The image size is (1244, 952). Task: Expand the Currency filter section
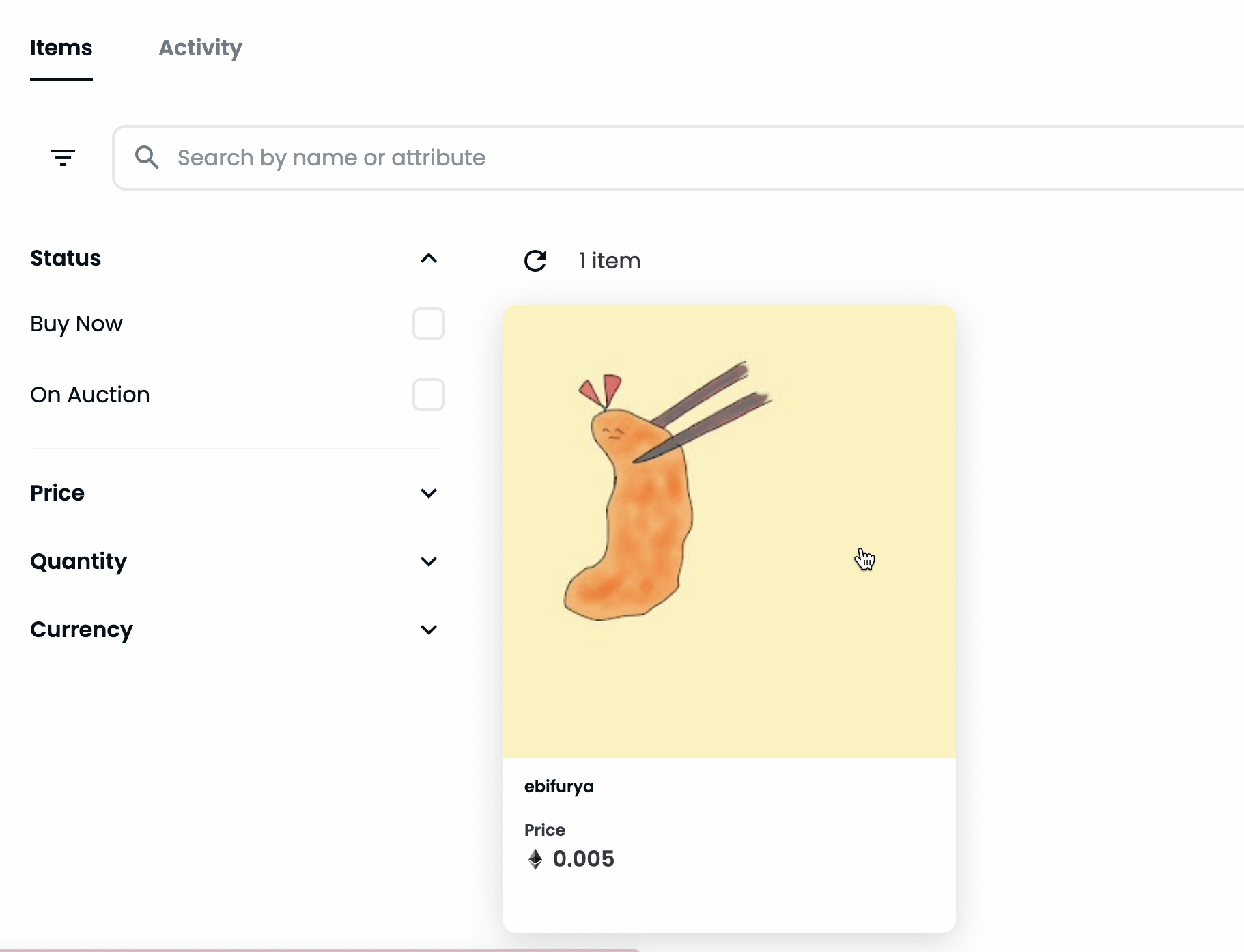[429, 630]
